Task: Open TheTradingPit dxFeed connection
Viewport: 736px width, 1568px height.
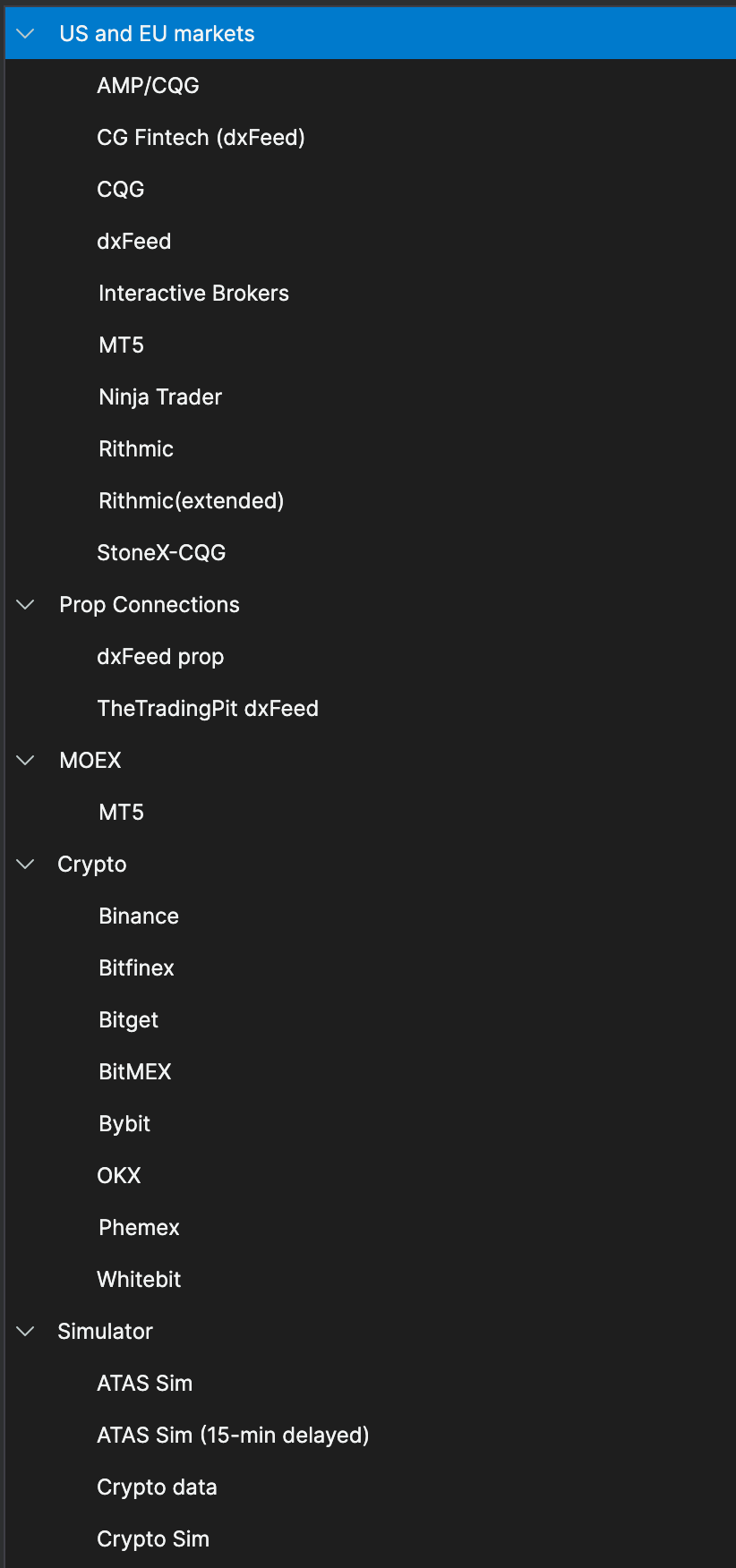Action: click(208, 708)
